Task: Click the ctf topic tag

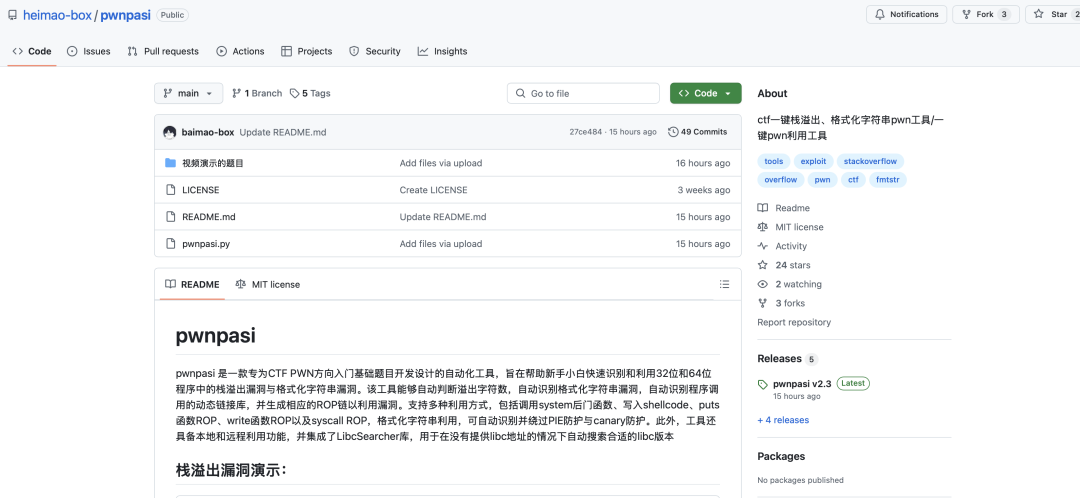Action: [853, 180]
